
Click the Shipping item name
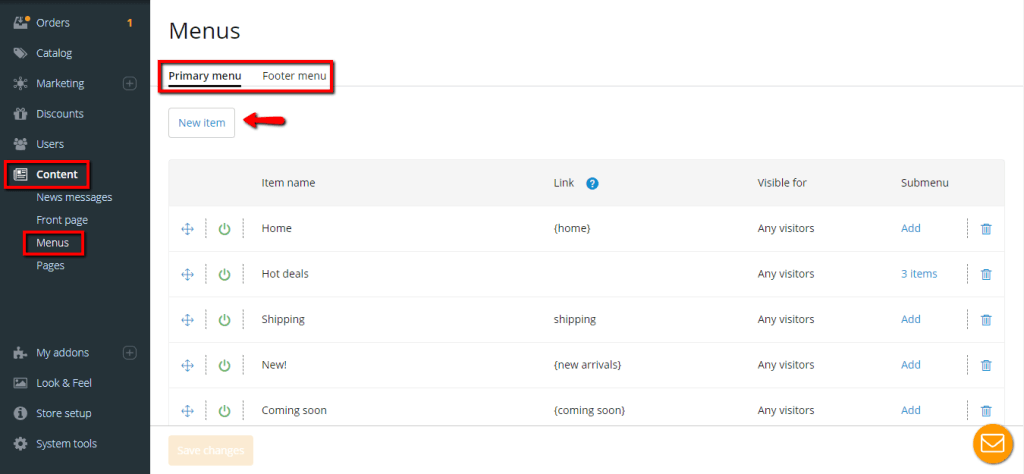click(283, 319)
